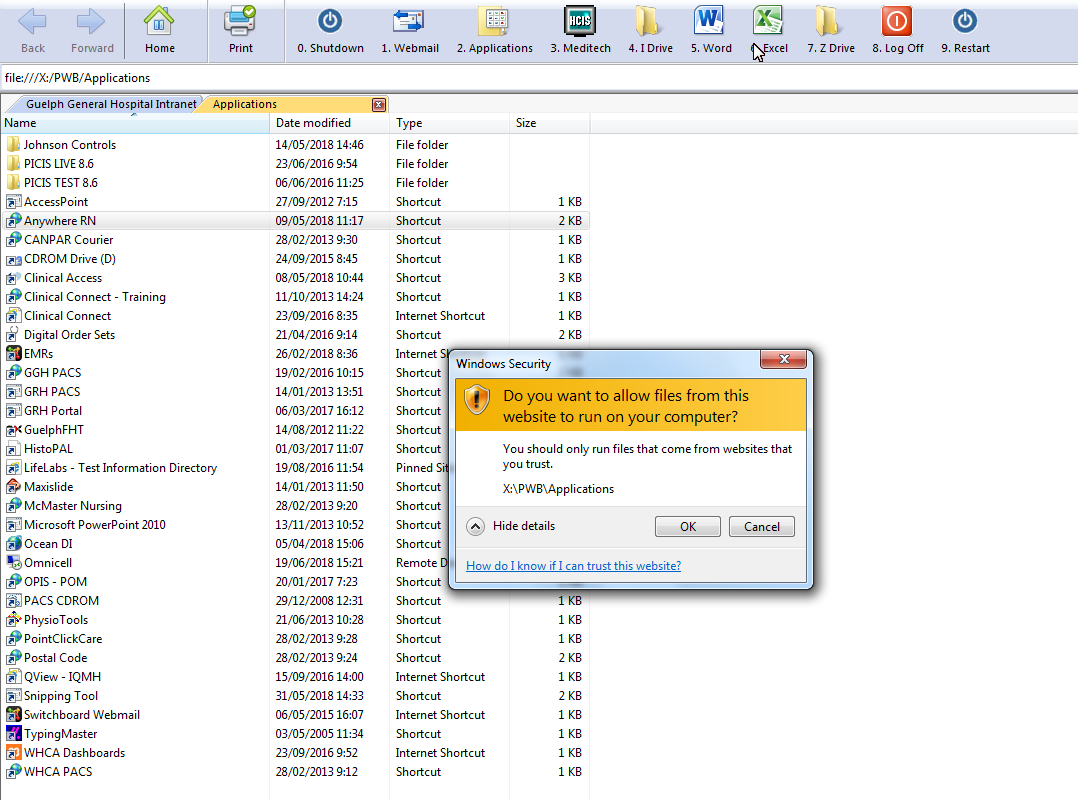The height and width of the screenshot is (800, 1078).
Task: Collapse the Hide details chevron in the dialog
Action: pos(475,526)
